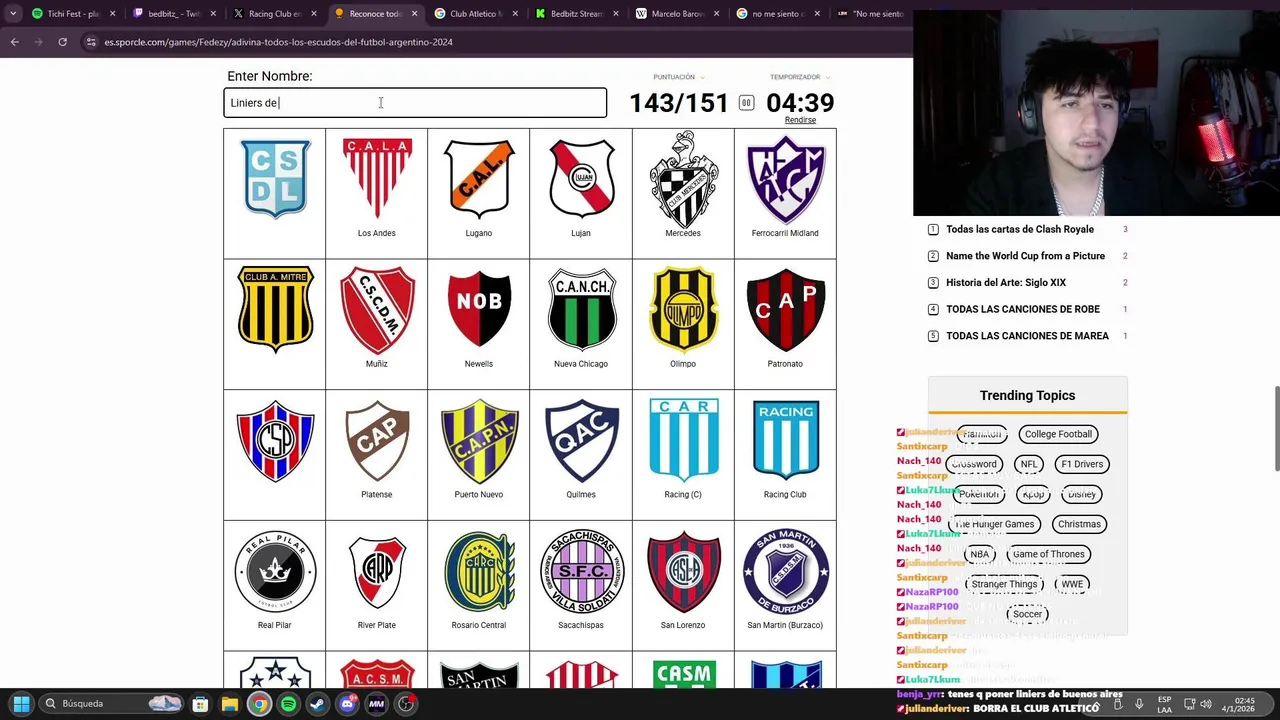Open Spotify from the taskbar

pyautogui.click(x=288, y=704)
